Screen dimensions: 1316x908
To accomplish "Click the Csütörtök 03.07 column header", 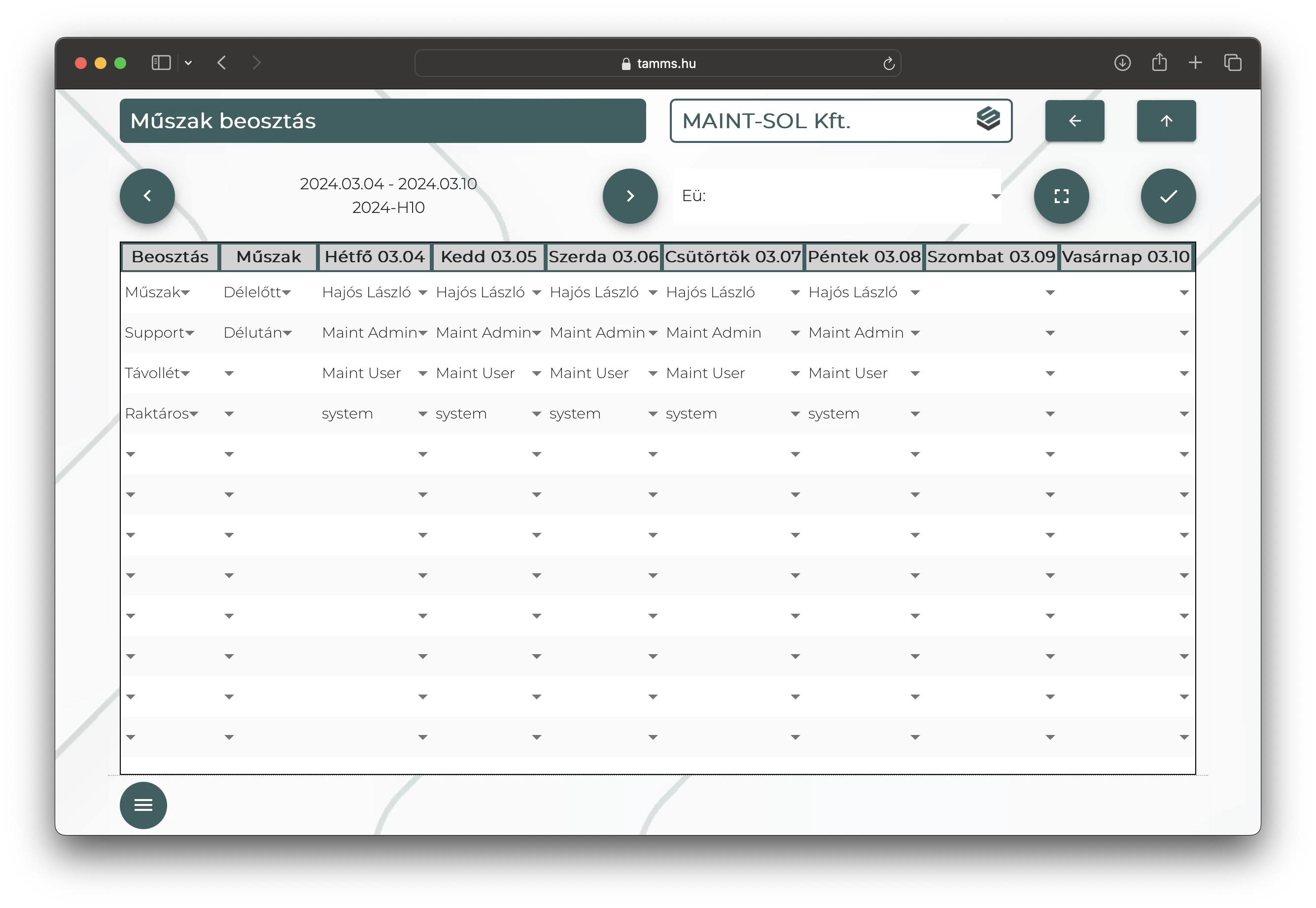I will pos(732,257).
